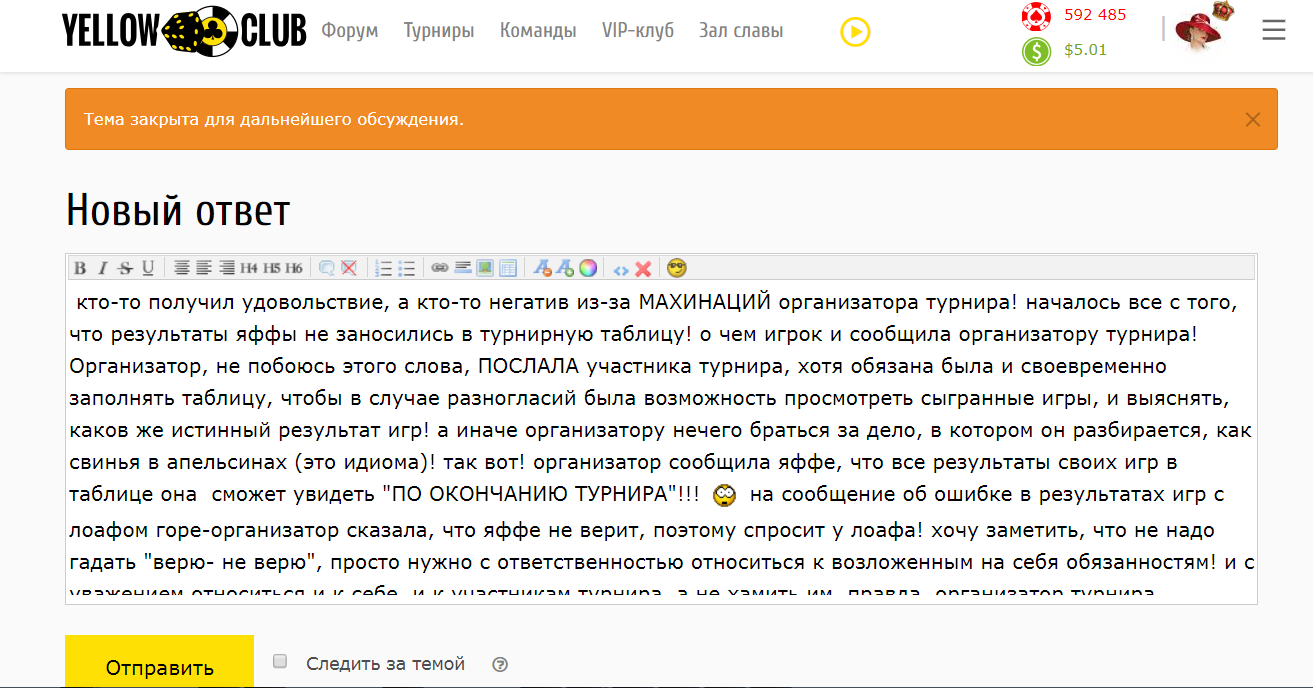Insert a horizontal line
1313x688 pixels.
coord(462,268)
